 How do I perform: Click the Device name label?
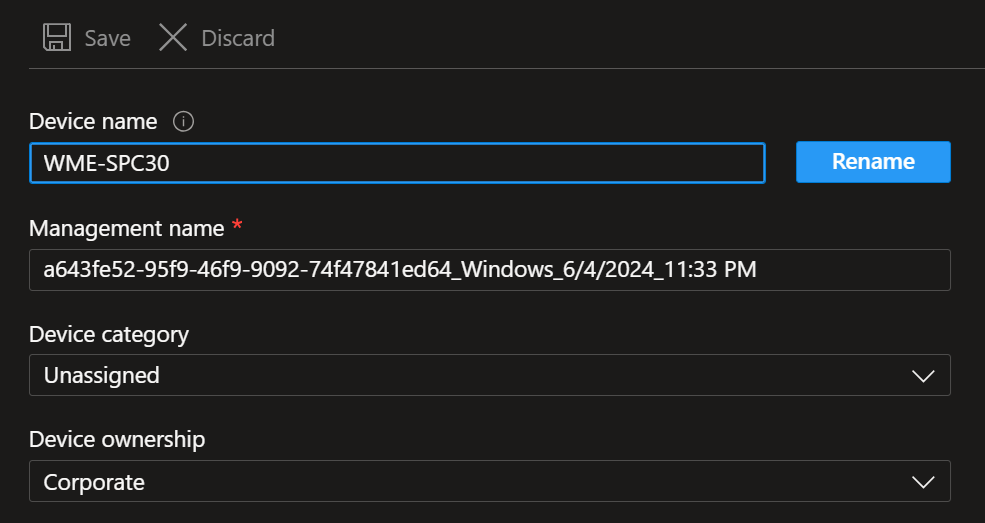93,122
